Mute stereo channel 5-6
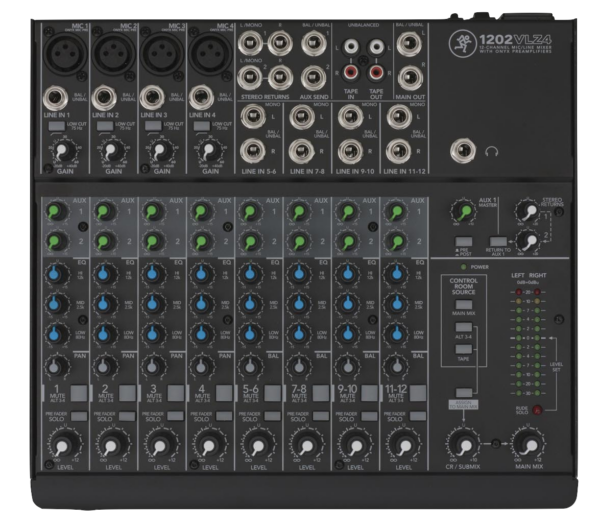This screenshot has width=600, height=526. pyautogui.click(x=272, y=393)
